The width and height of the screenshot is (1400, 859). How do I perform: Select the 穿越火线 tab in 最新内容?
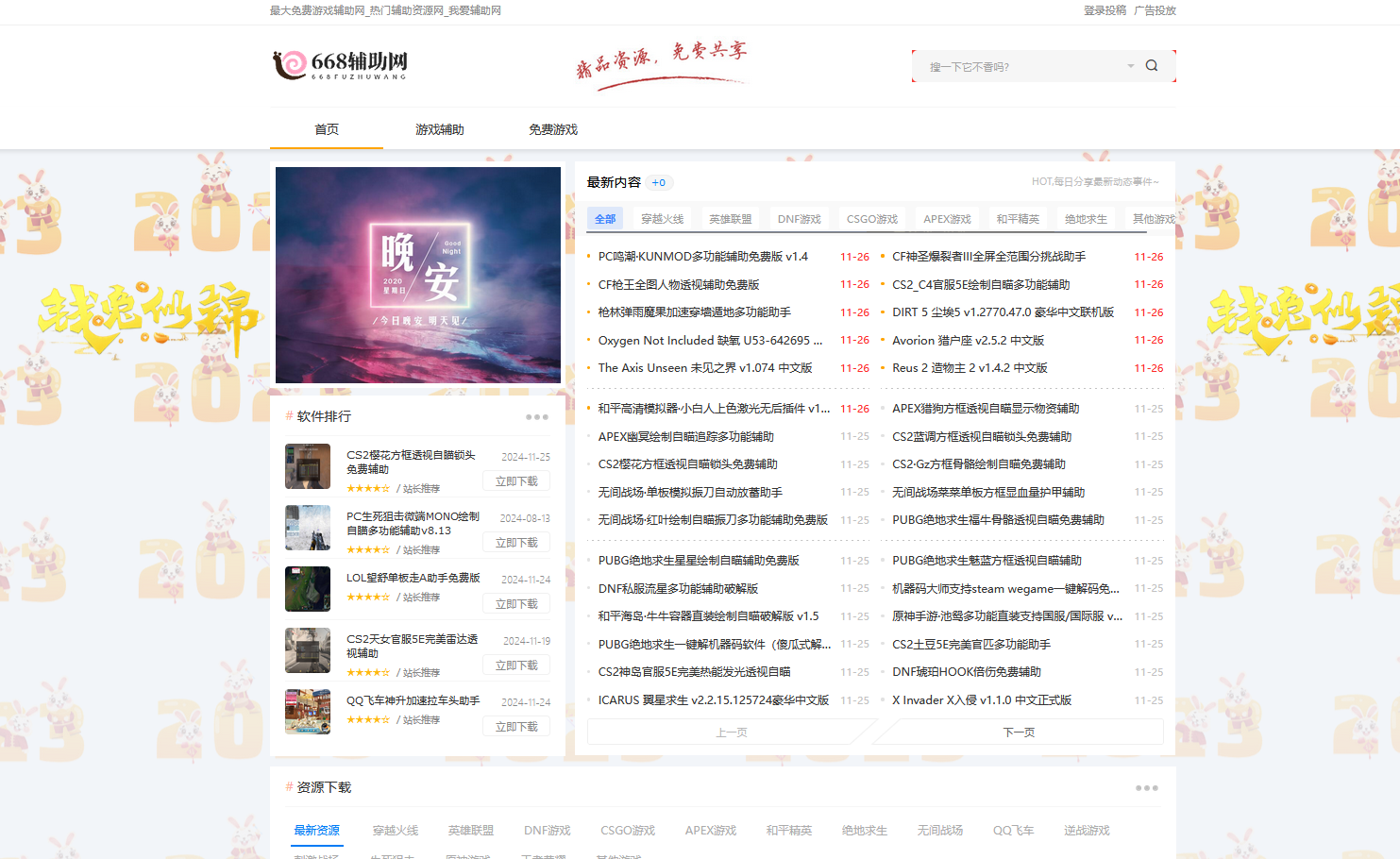coord(663,219)
